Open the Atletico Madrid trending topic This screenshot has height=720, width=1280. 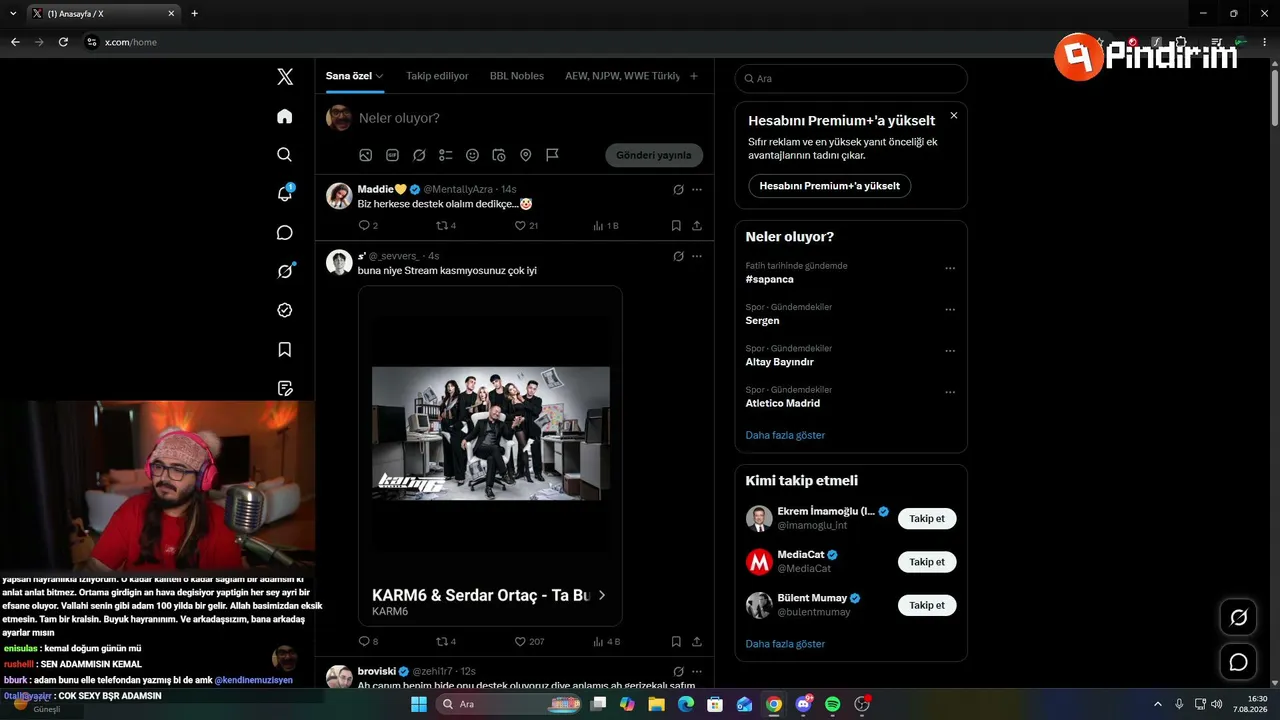click(x=783, y=404)
